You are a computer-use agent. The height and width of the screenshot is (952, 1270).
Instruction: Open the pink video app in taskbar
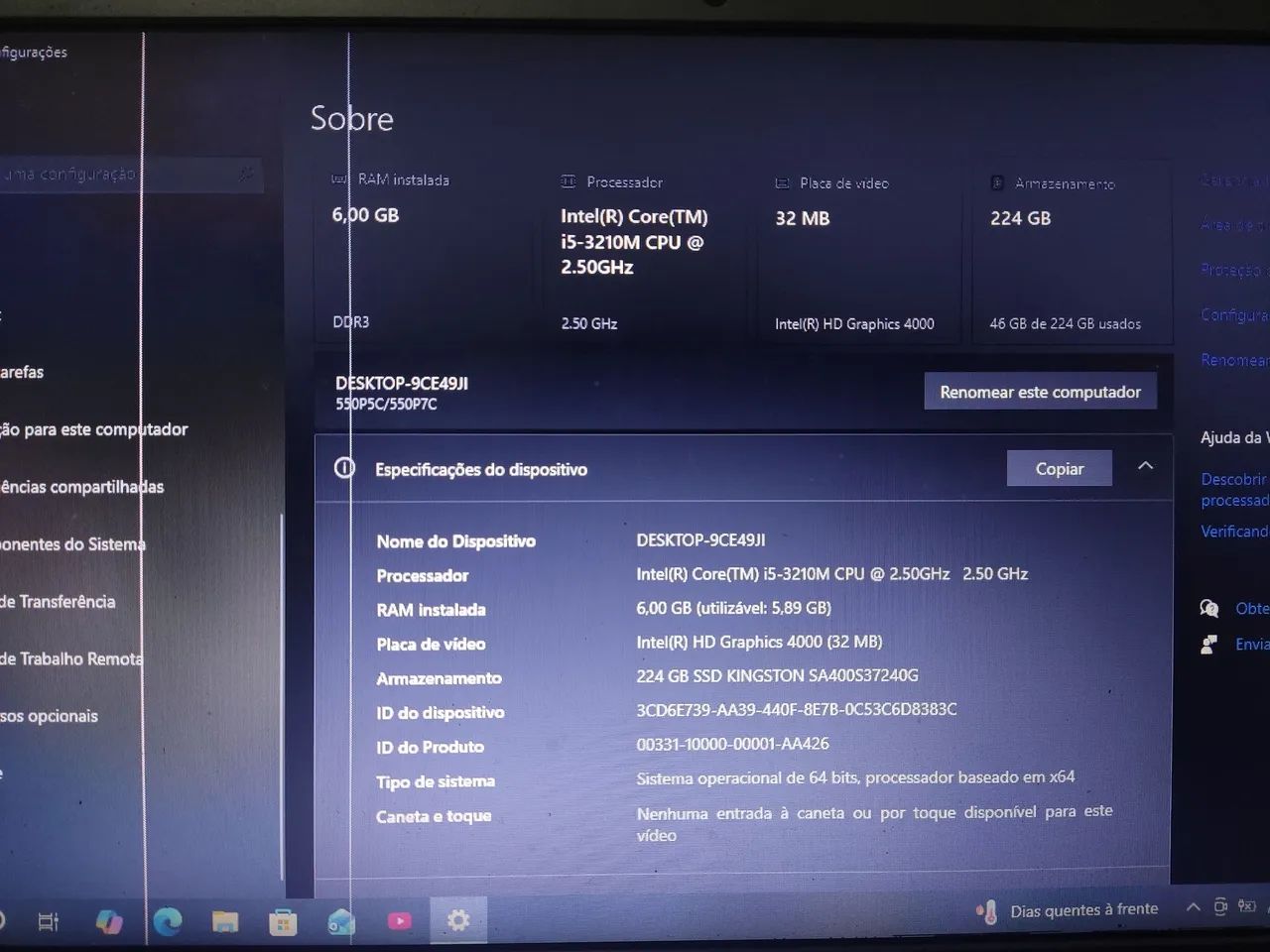[399, 921]
